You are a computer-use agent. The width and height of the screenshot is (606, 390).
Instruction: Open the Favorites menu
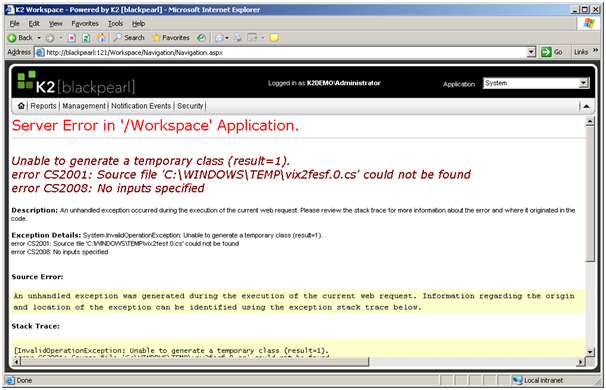click(85, 24)
